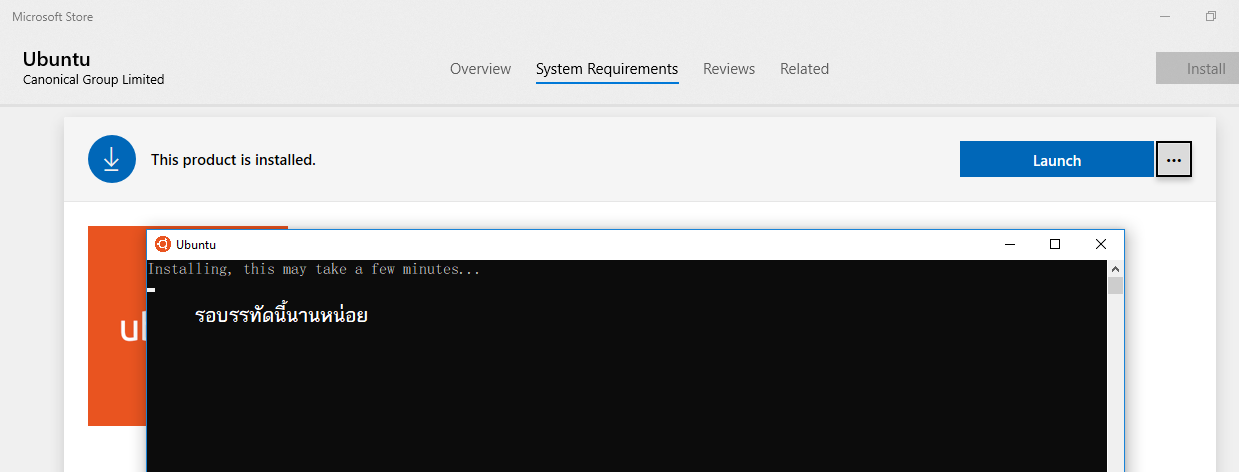Click the orange Ubuntu app thumbnail
The image size is (1239, 472).
tap(116, 330)
